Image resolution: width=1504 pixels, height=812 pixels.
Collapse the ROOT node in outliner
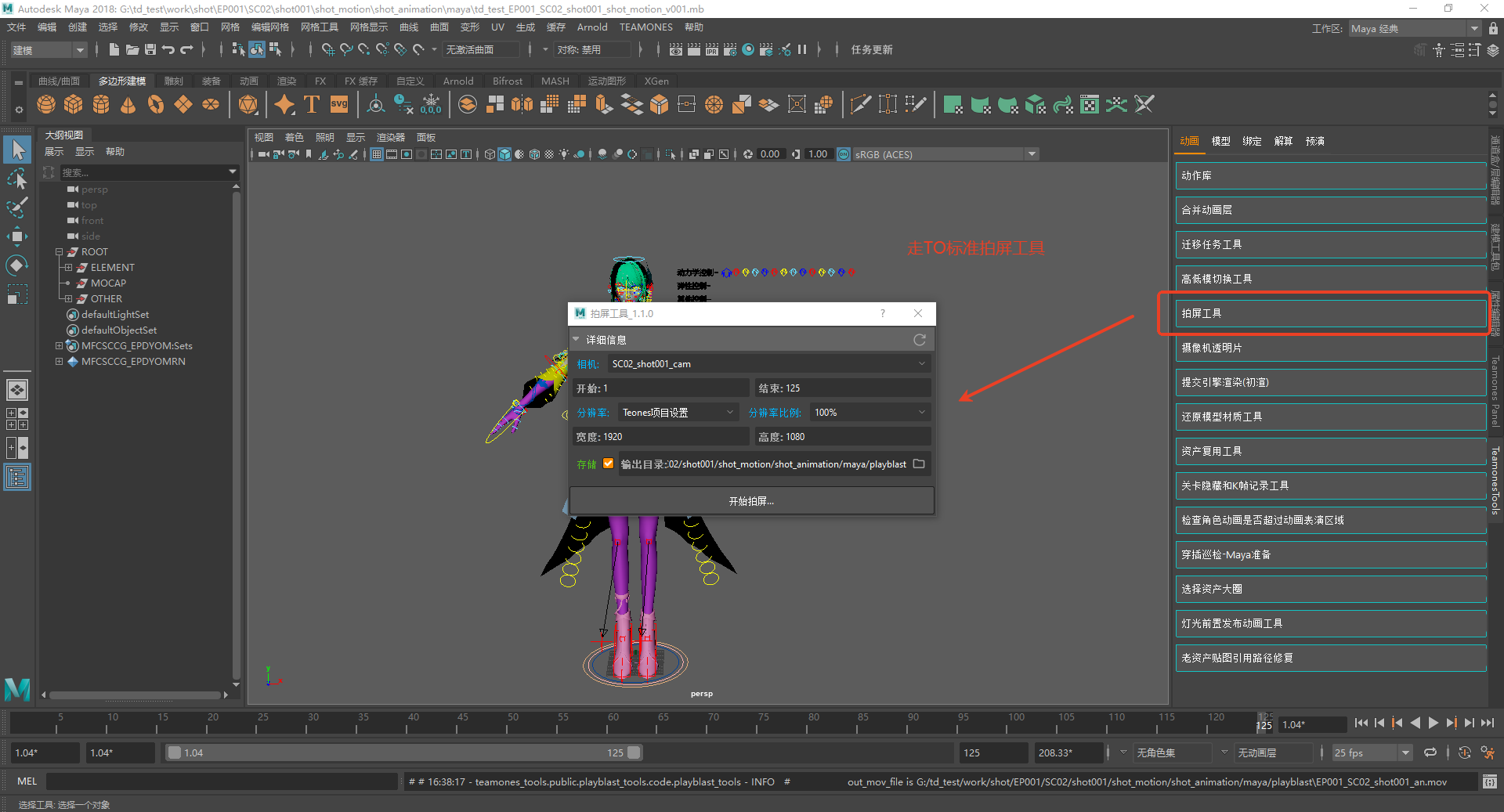point(59,252)
